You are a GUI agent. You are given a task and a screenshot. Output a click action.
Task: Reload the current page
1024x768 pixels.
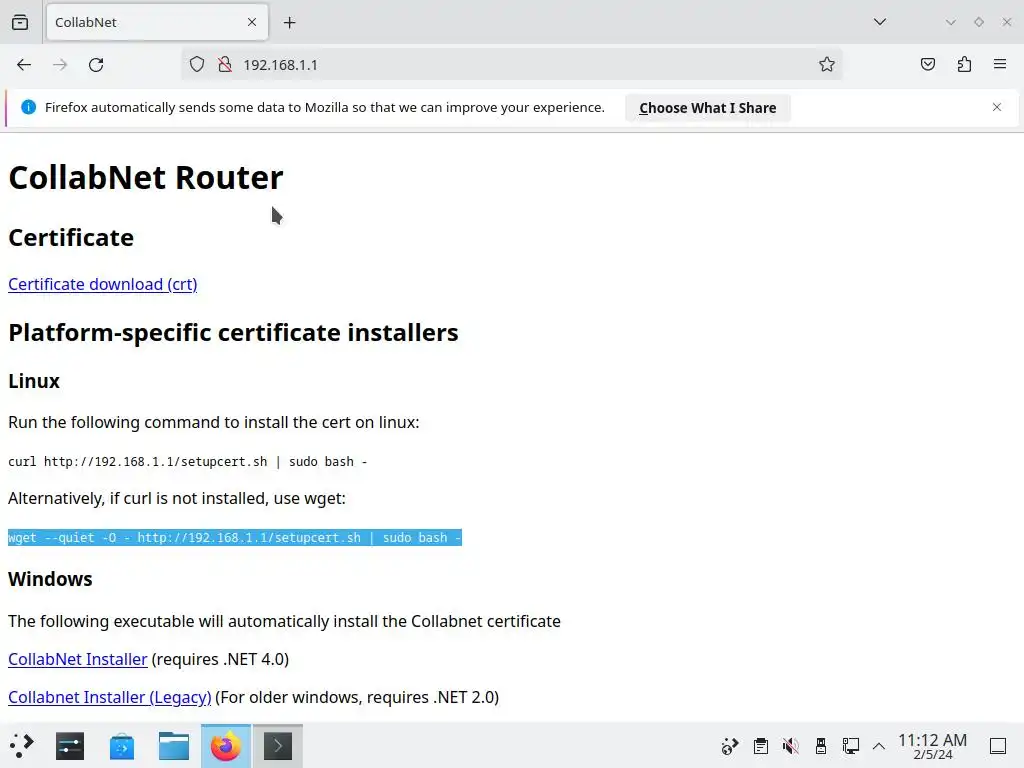(x=96, y=65)
